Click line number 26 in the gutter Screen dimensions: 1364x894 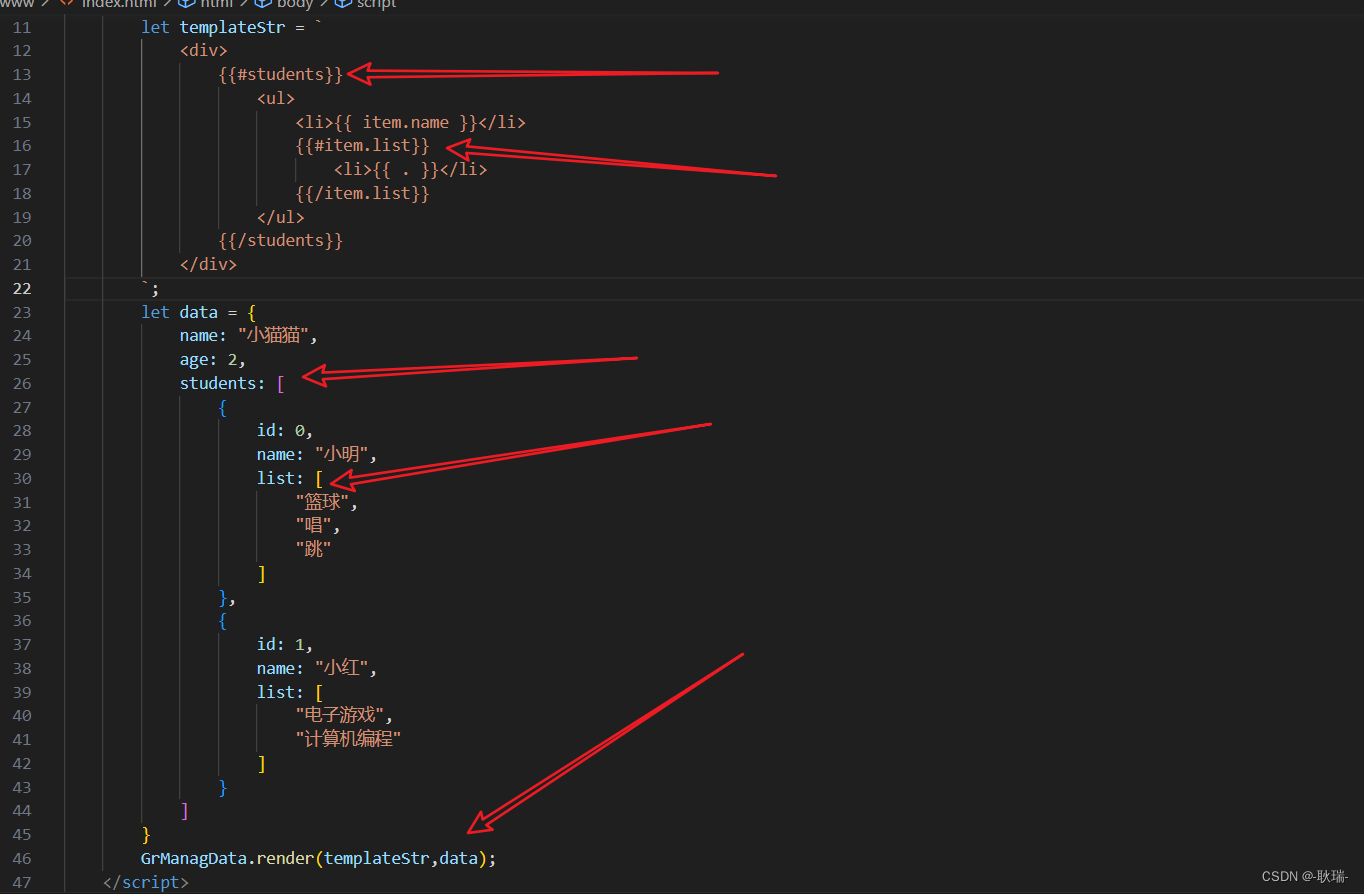22,383
